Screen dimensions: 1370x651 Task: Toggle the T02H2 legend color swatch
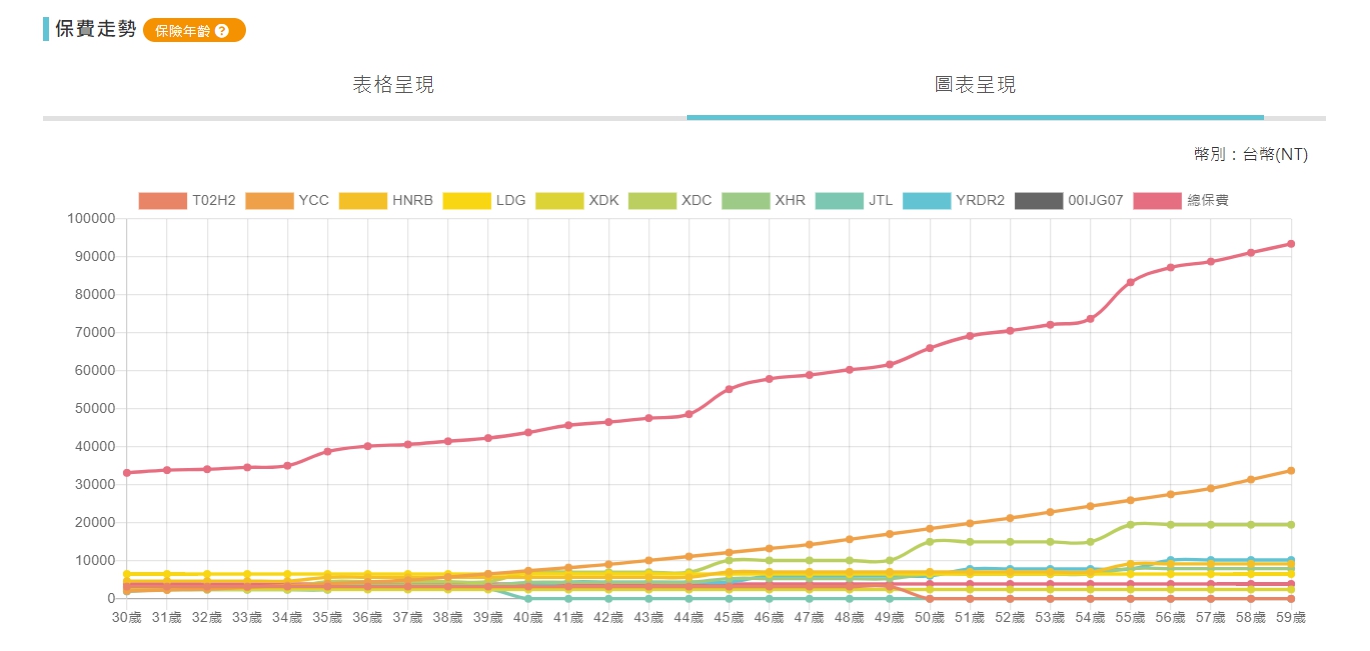coord(163,201)
